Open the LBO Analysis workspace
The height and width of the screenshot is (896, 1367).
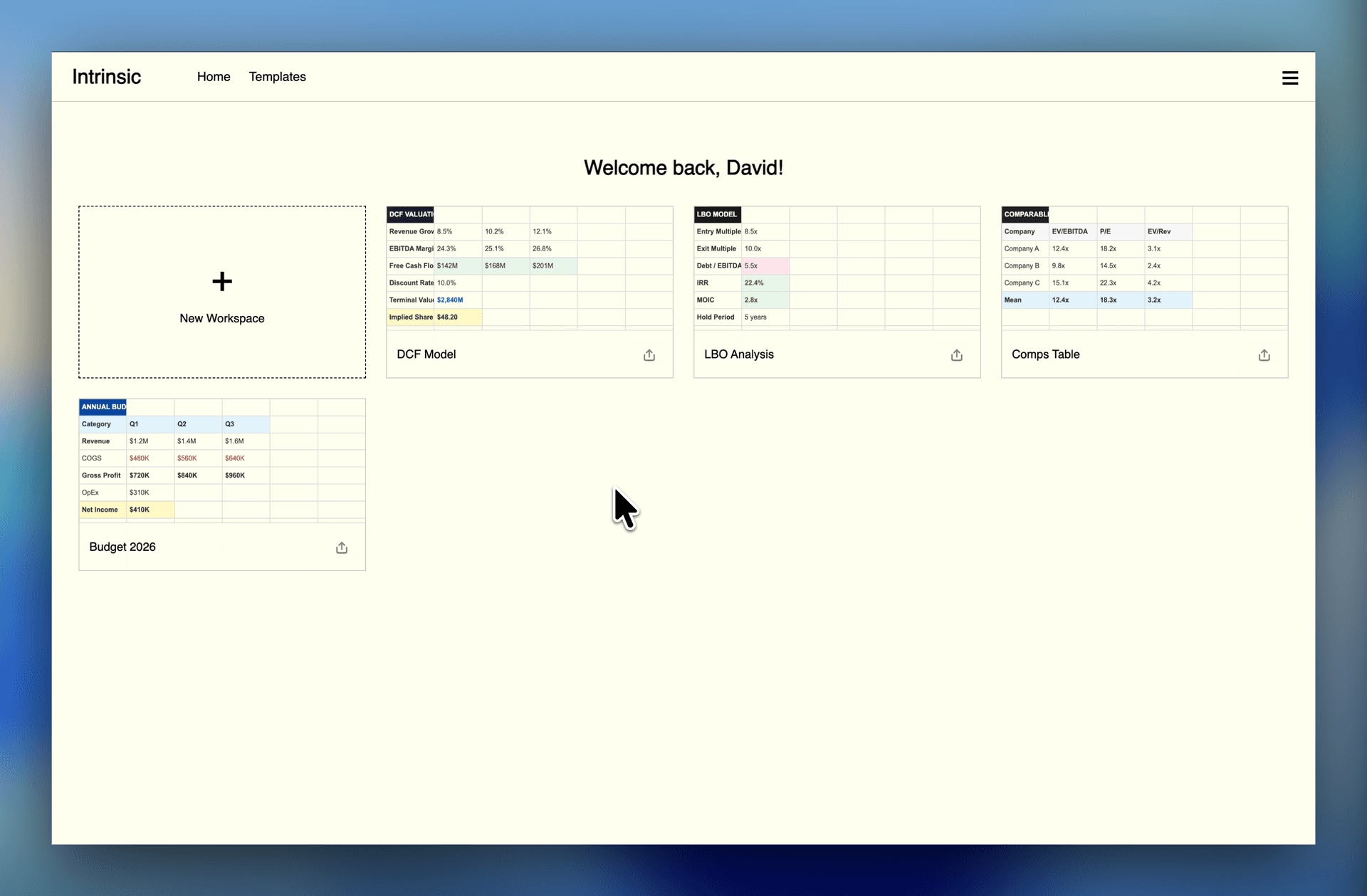(x=738, y=354)
